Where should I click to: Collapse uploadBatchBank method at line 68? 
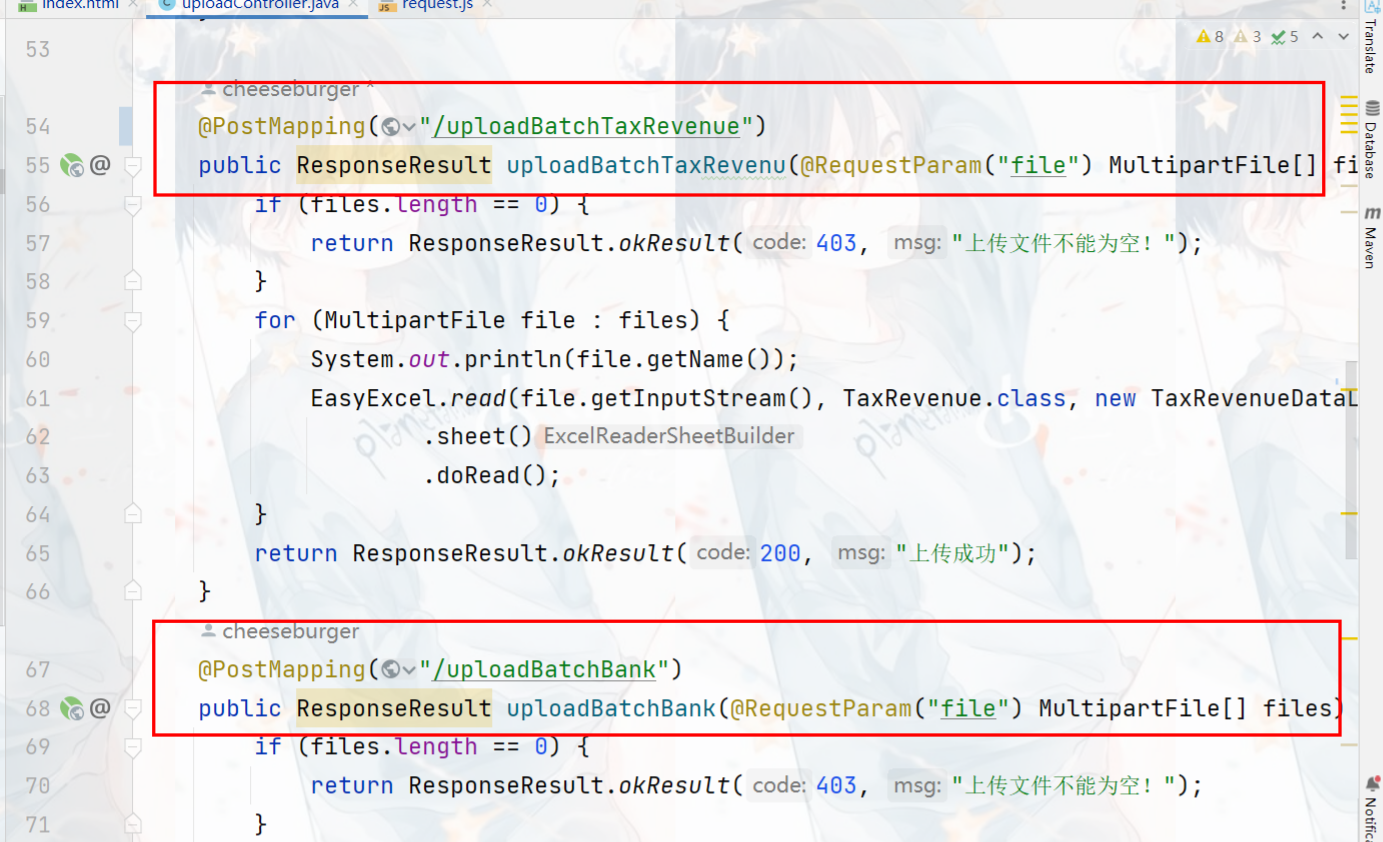[133, 710]
